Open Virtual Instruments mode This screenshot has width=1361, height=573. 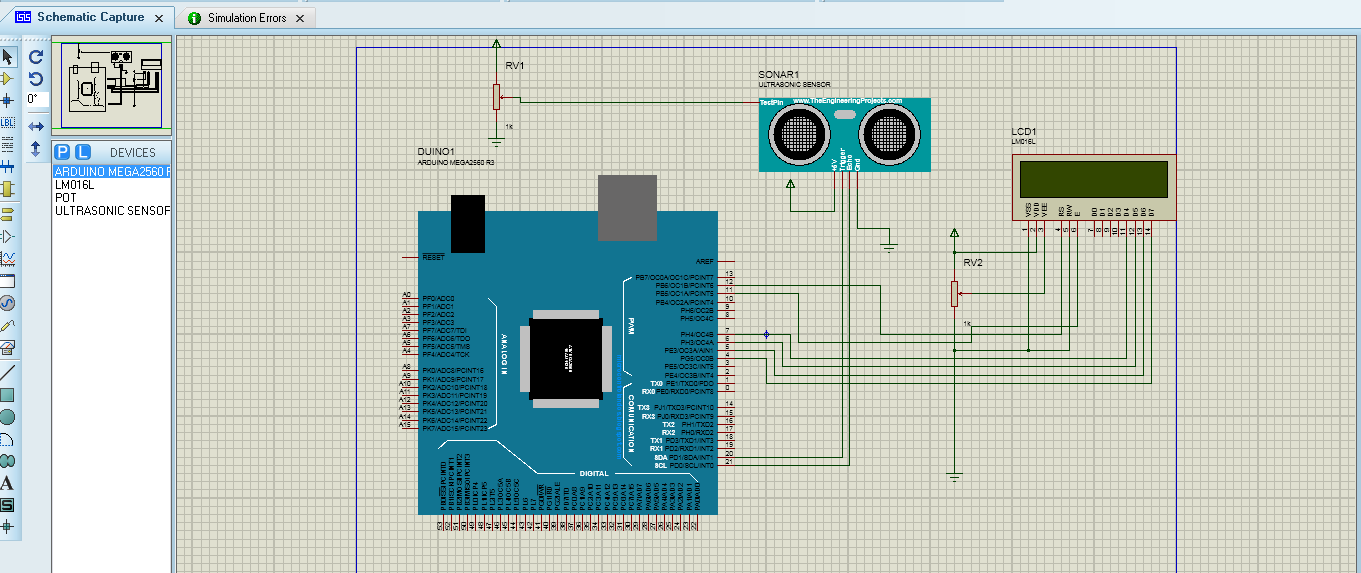(x=7, y=347)
